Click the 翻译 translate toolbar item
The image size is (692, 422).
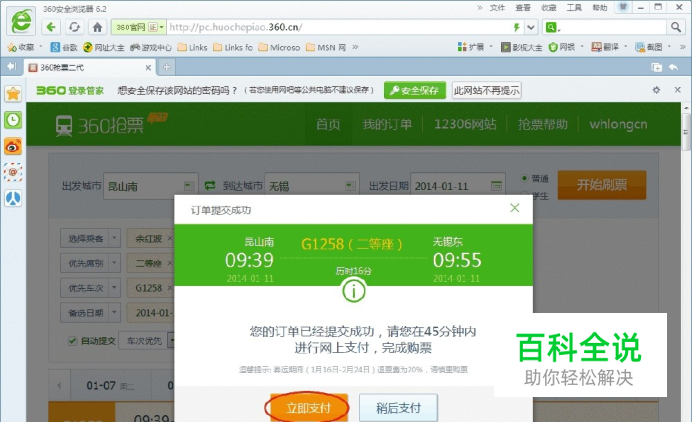coord(605,47)
